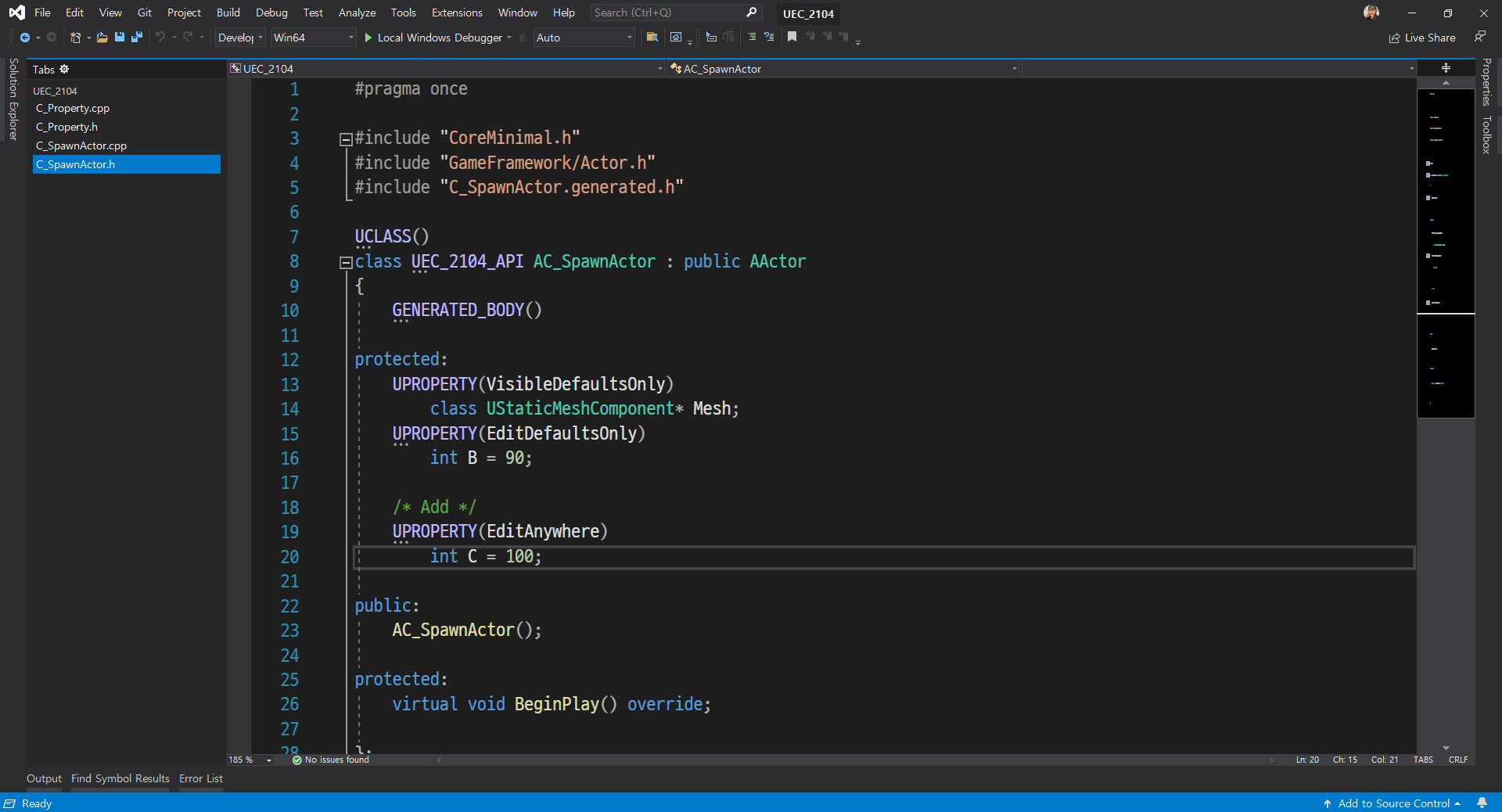
Task: Click the No issues found indicator
Action: pyautogui.click(x=330, y=760)
